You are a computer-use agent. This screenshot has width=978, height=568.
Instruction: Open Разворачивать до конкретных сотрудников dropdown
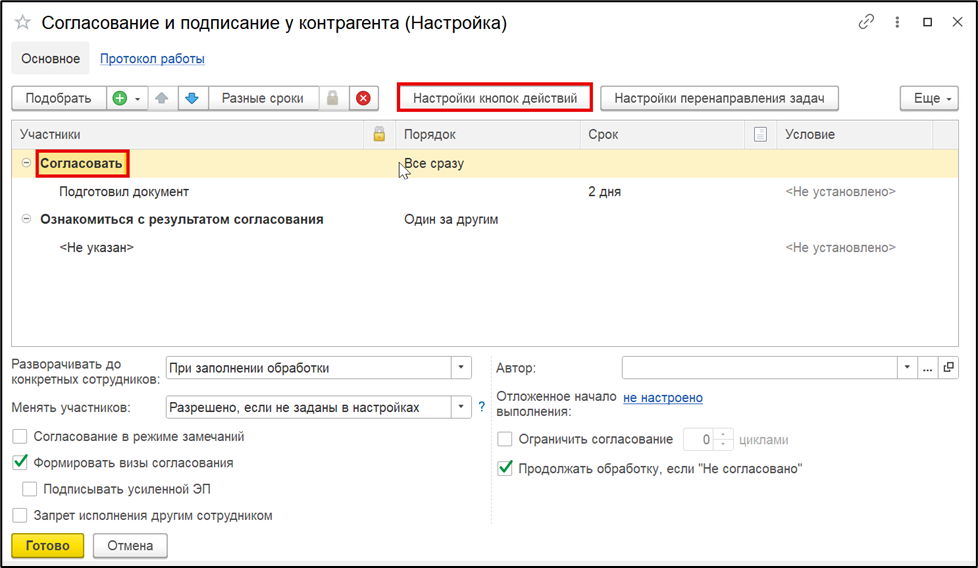tap(461, 368)
